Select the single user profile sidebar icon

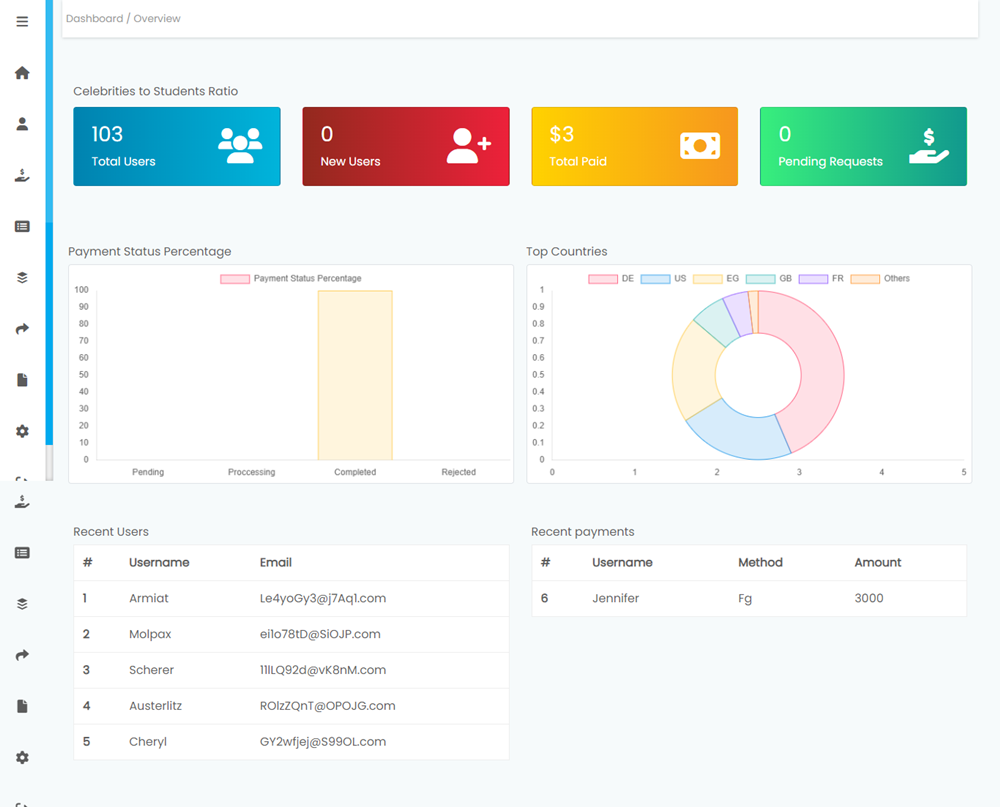pyautogui.click(x=22, y=124)
